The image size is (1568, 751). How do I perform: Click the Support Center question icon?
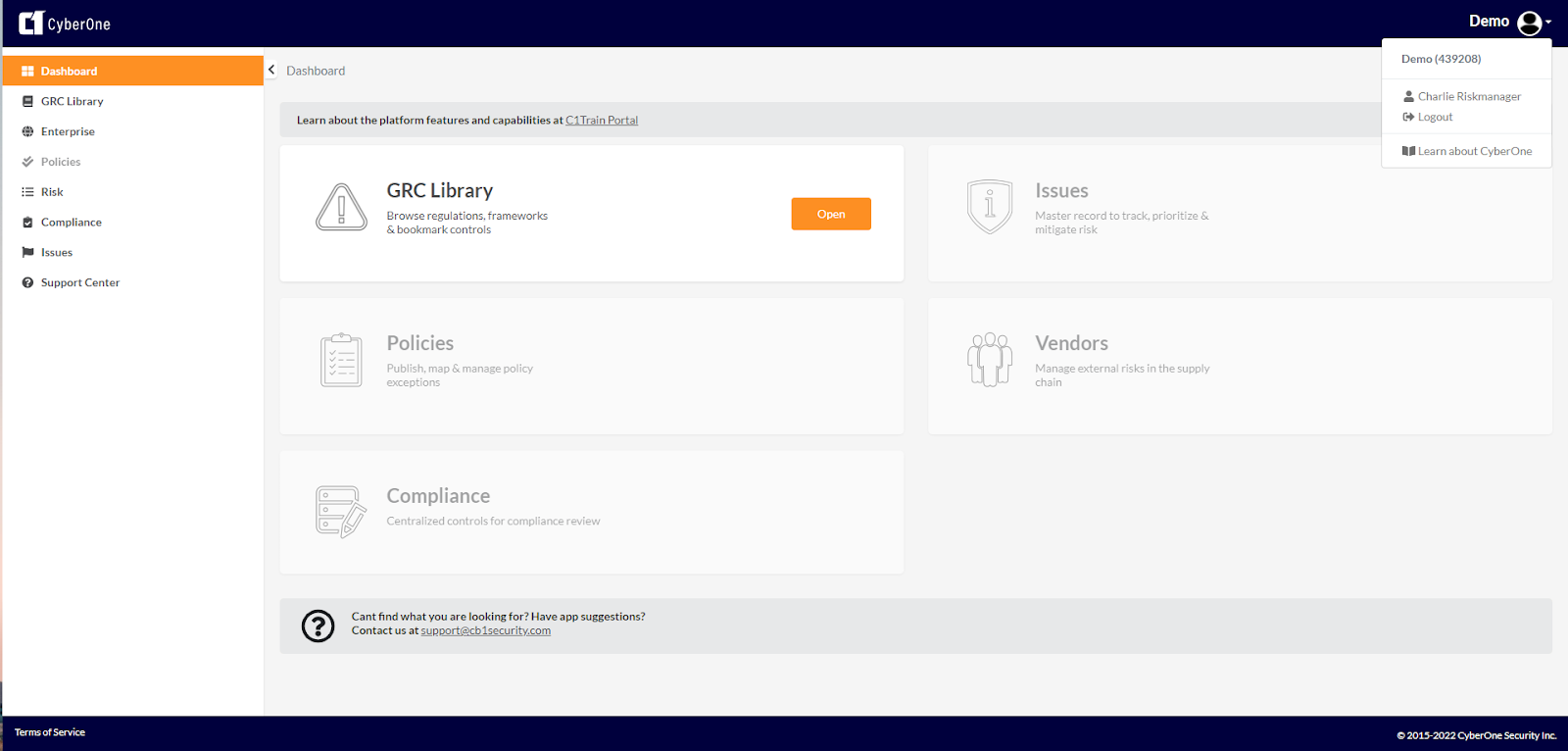pyautogui.click(x=27, y=282)
